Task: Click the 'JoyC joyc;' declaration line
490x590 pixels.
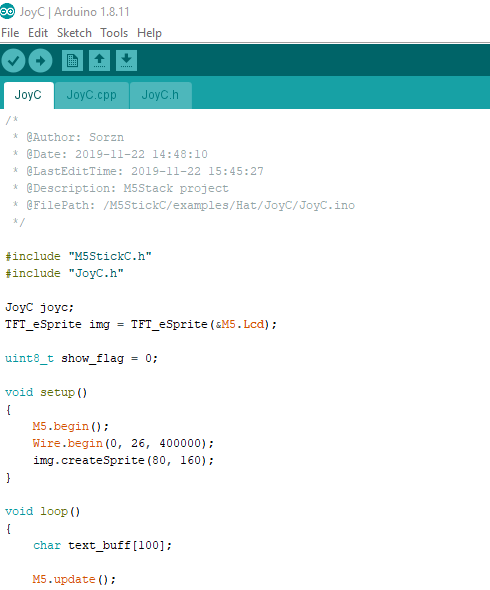Action: pyautogui.click(x=40, y=307)
